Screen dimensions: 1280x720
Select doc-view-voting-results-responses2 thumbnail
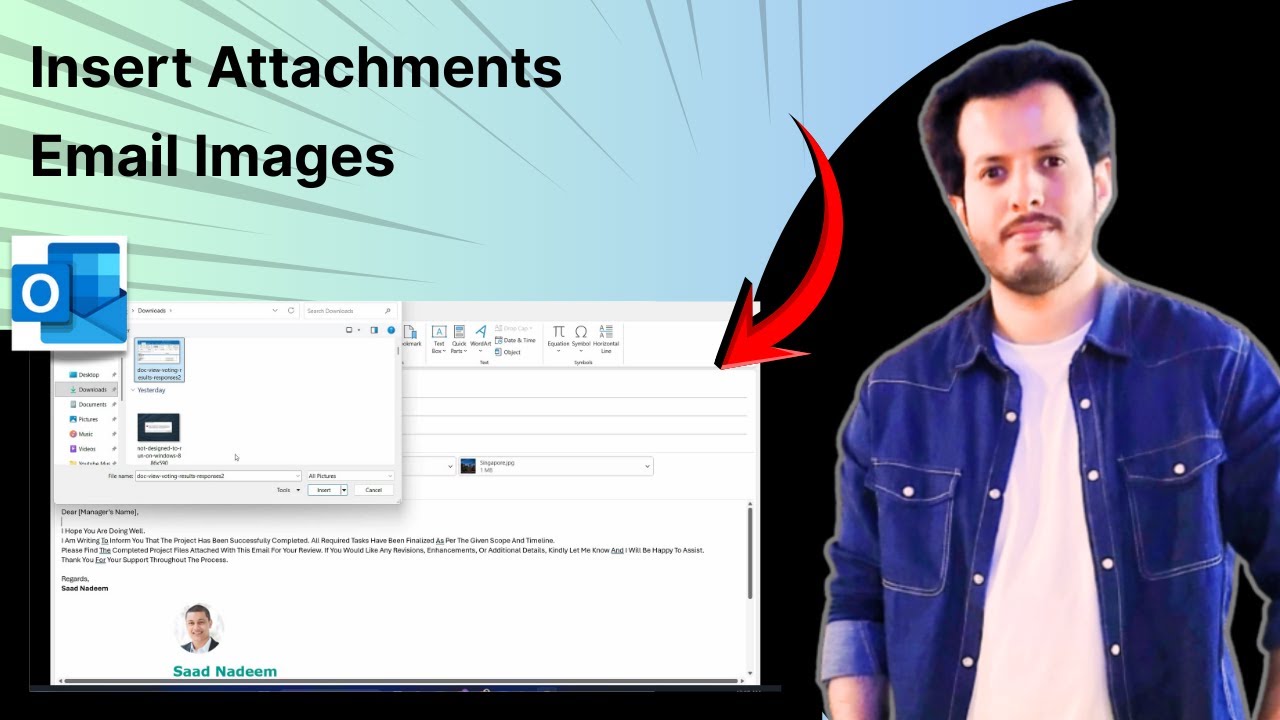159,360
